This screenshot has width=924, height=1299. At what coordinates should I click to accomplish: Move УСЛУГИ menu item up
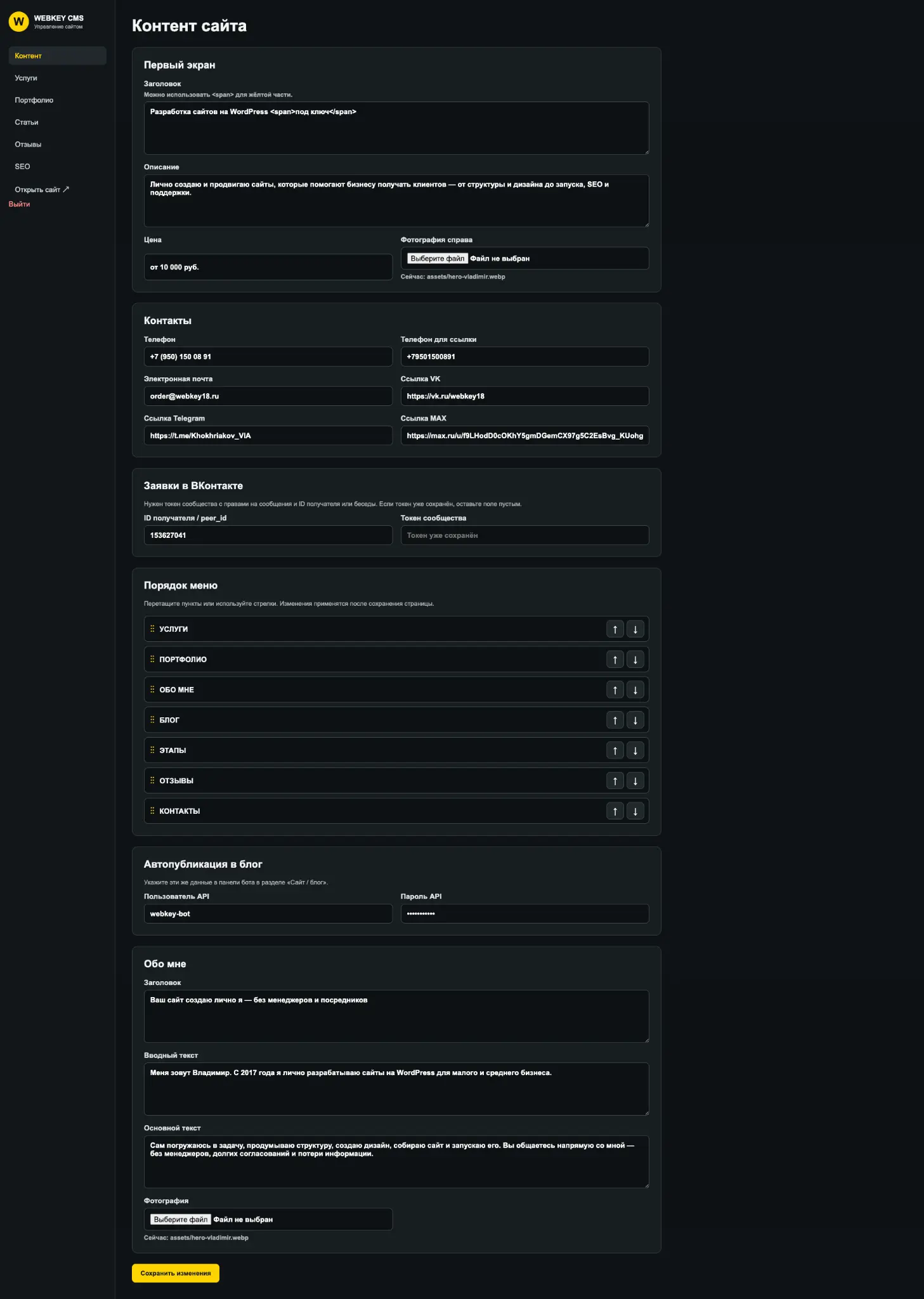(615, 629)
